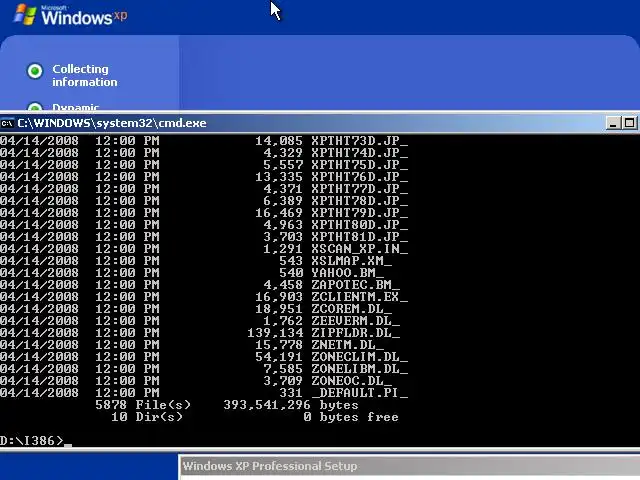This screenshot has width=640, height=480.
Task: Click the ZIPFLDR.DL_ file name
Action: [356, 333]
